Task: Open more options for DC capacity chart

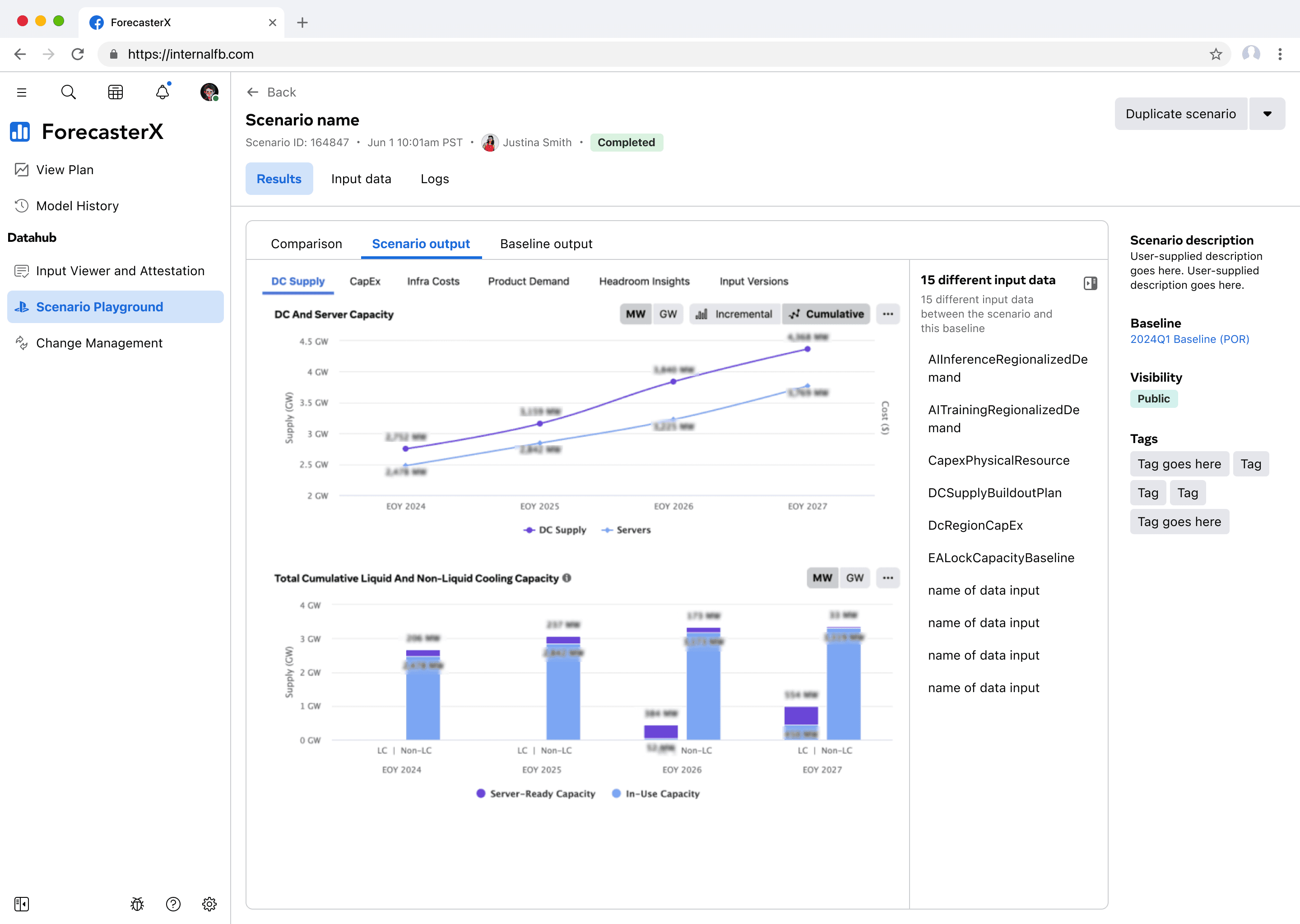Action: pos(887,314)
